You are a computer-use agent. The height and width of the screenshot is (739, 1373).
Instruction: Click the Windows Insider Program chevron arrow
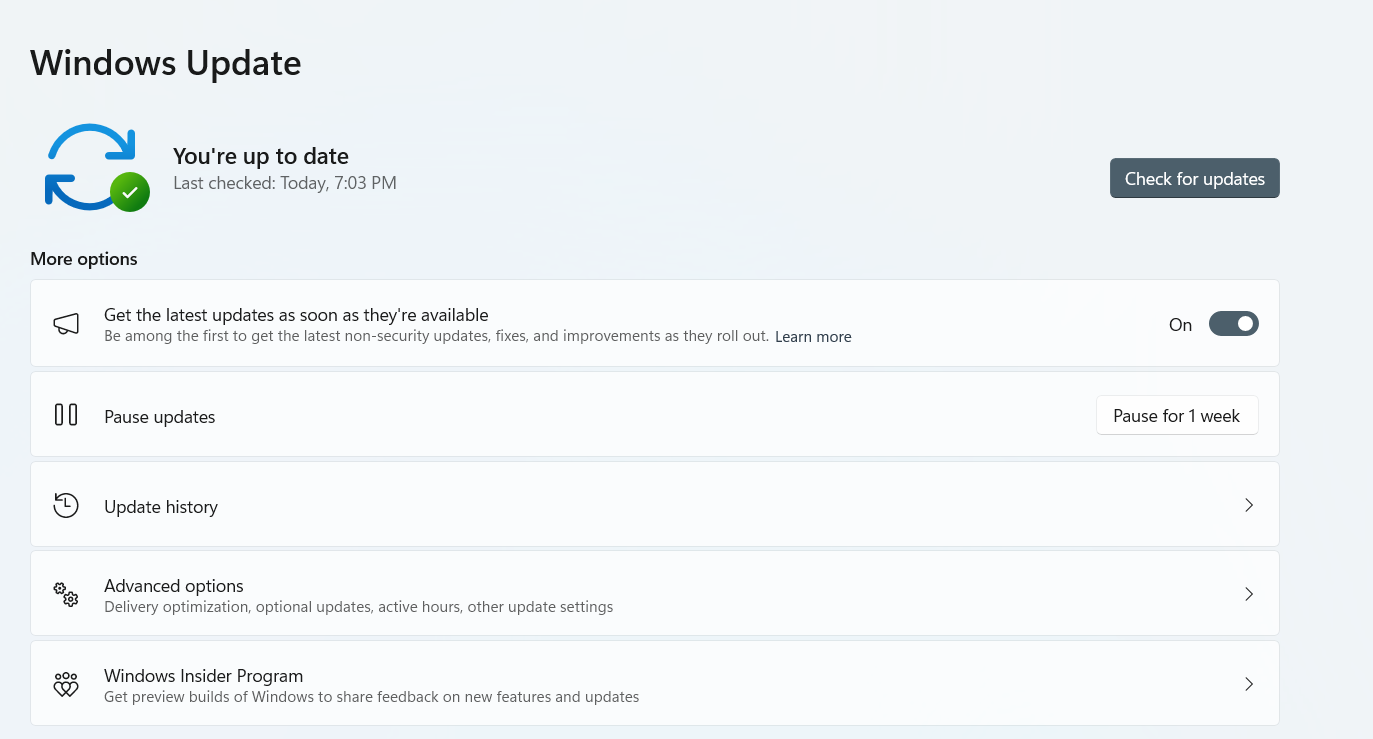[x=1248, y=684]
